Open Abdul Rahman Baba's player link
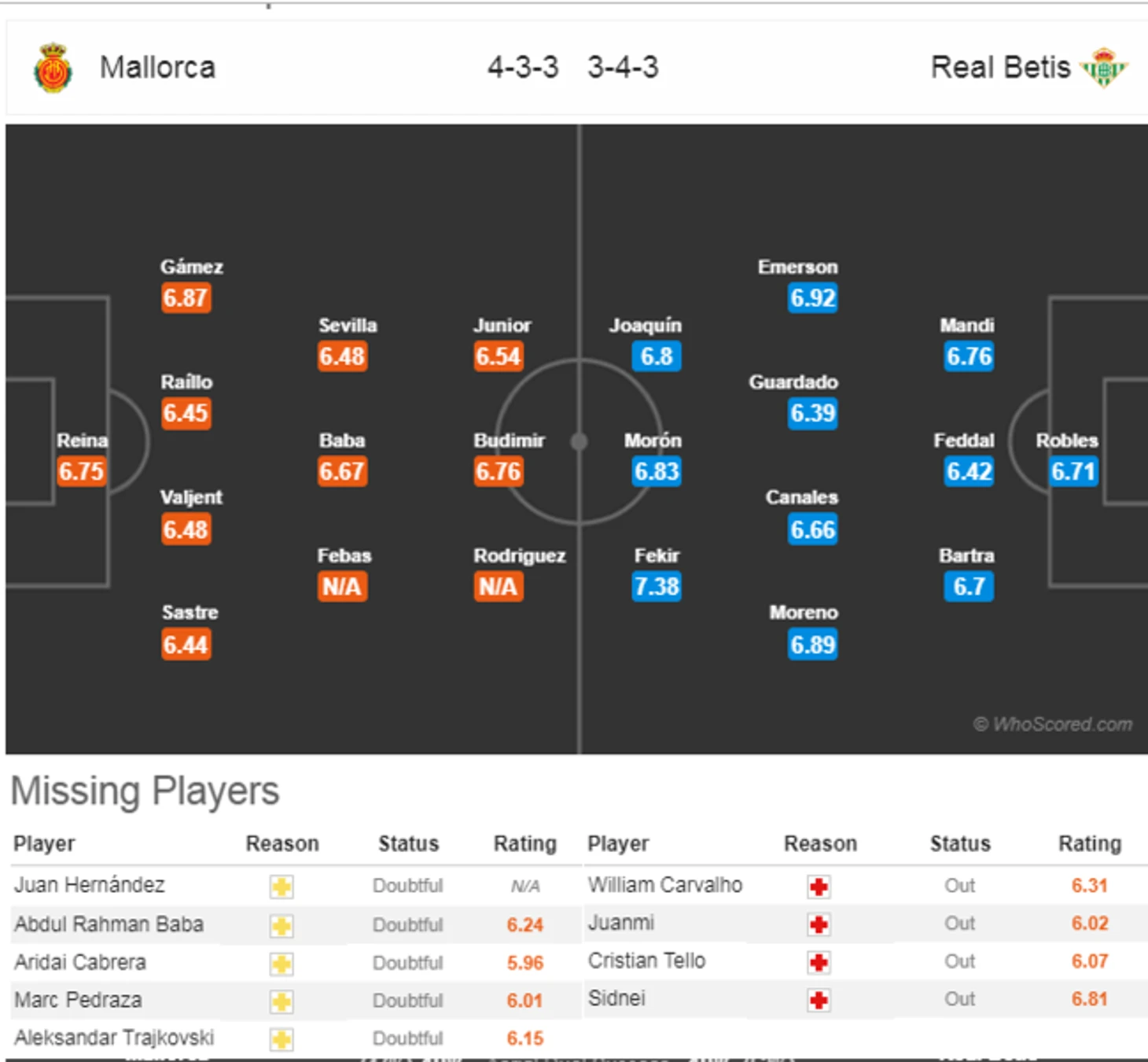This screenshot has width=1148, height=1062. [109, 924]
